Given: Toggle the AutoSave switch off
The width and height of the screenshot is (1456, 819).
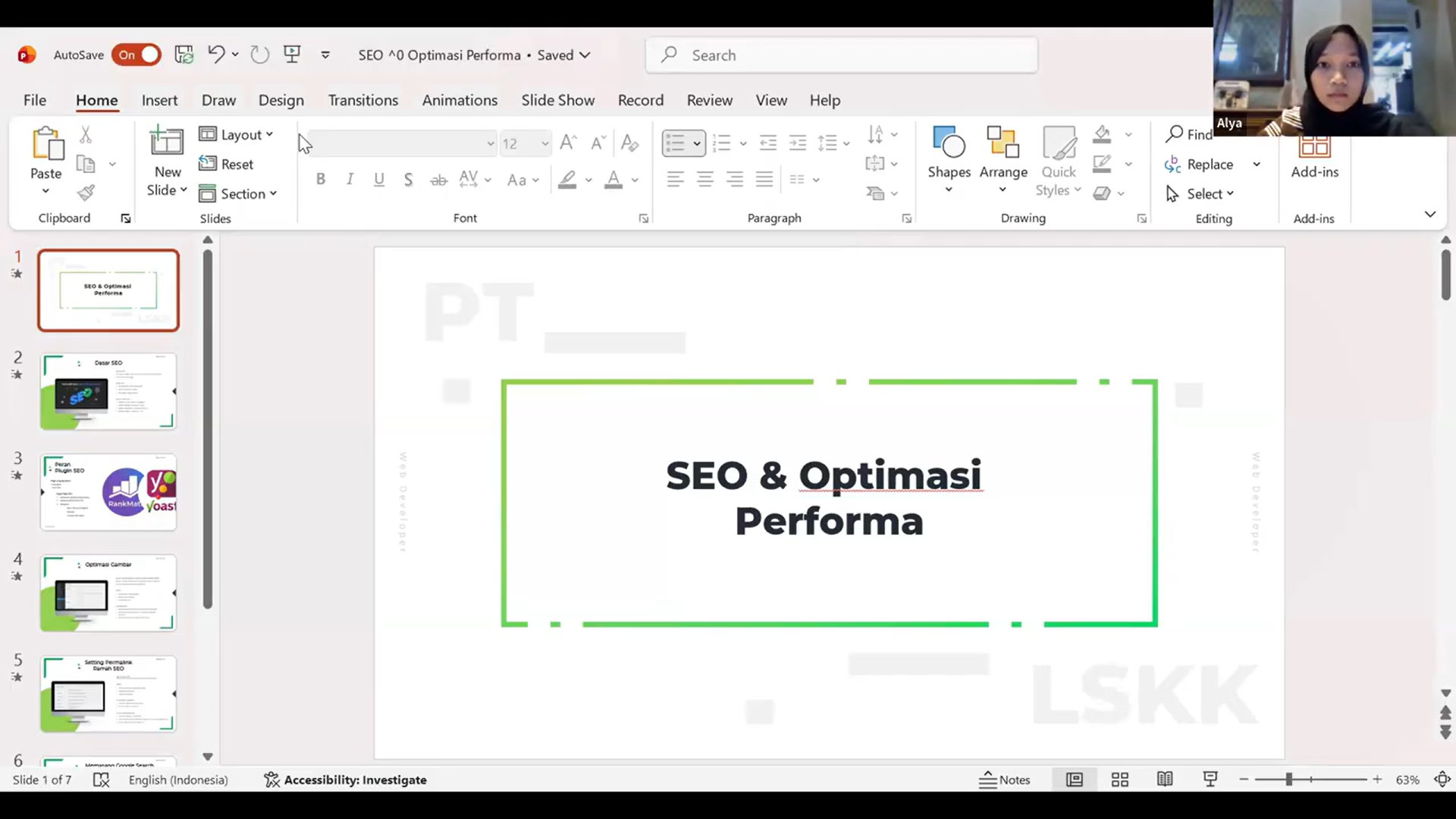Looking at the screenshot, I should [x=136, y=55].
